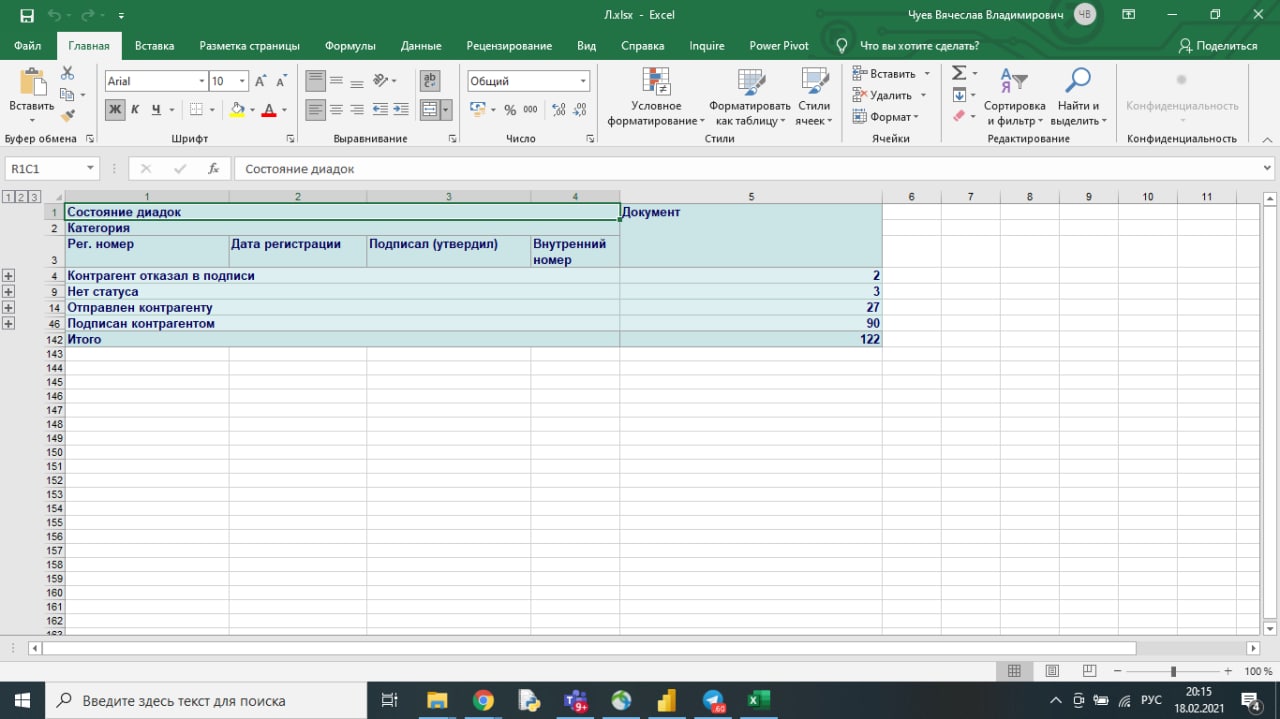Decrease font size button
This screenshot has width=1280, height=719.
[x=282, y=81]
